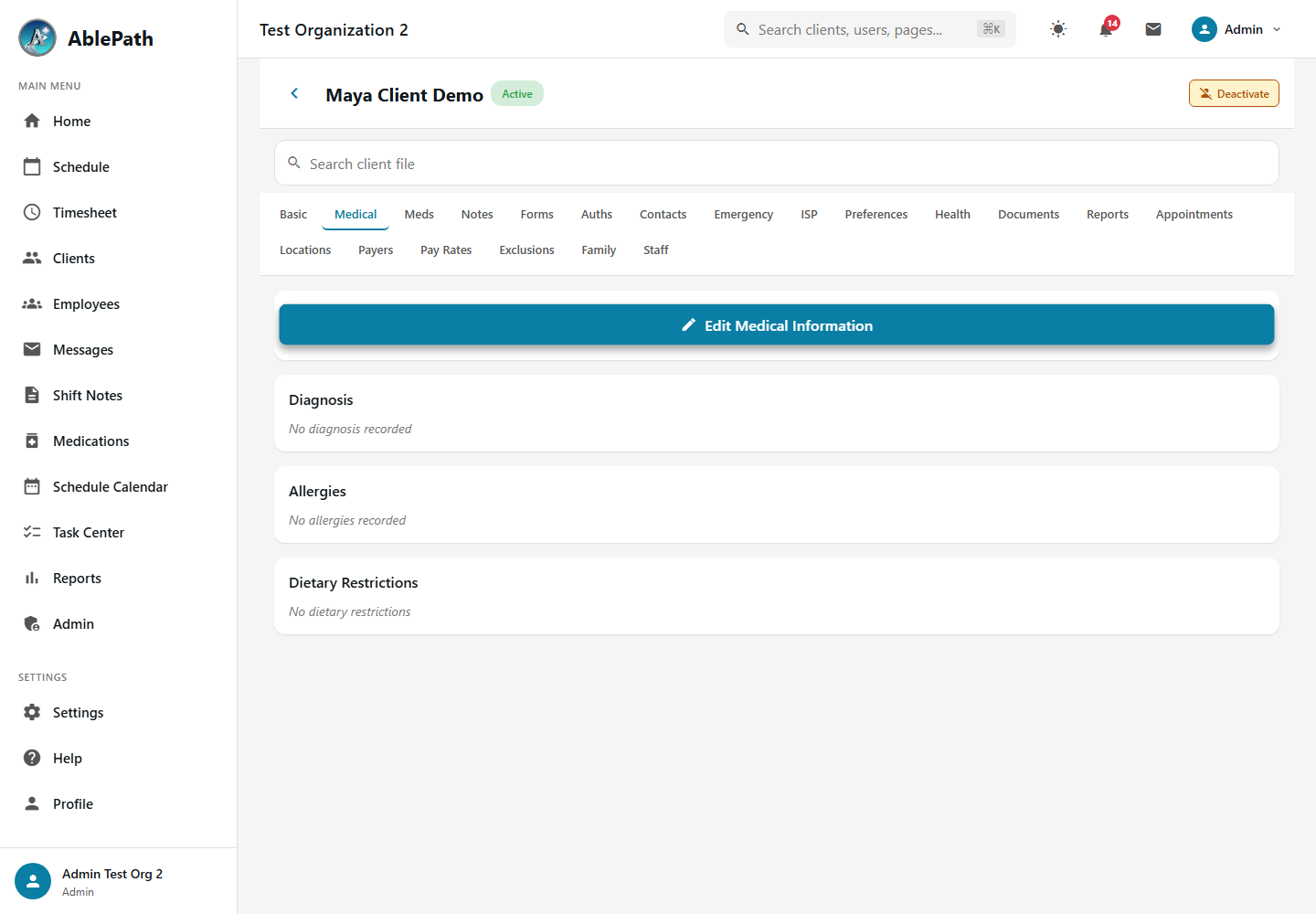This screenshot has width=1316, height=914.
Task: Select the Auths tab
Action: pos(597,214)
